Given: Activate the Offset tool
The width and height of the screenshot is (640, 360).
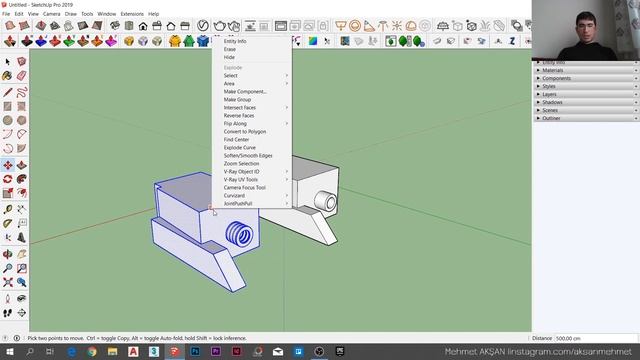Looking at the screenshot, I should (x=22, y=193).
